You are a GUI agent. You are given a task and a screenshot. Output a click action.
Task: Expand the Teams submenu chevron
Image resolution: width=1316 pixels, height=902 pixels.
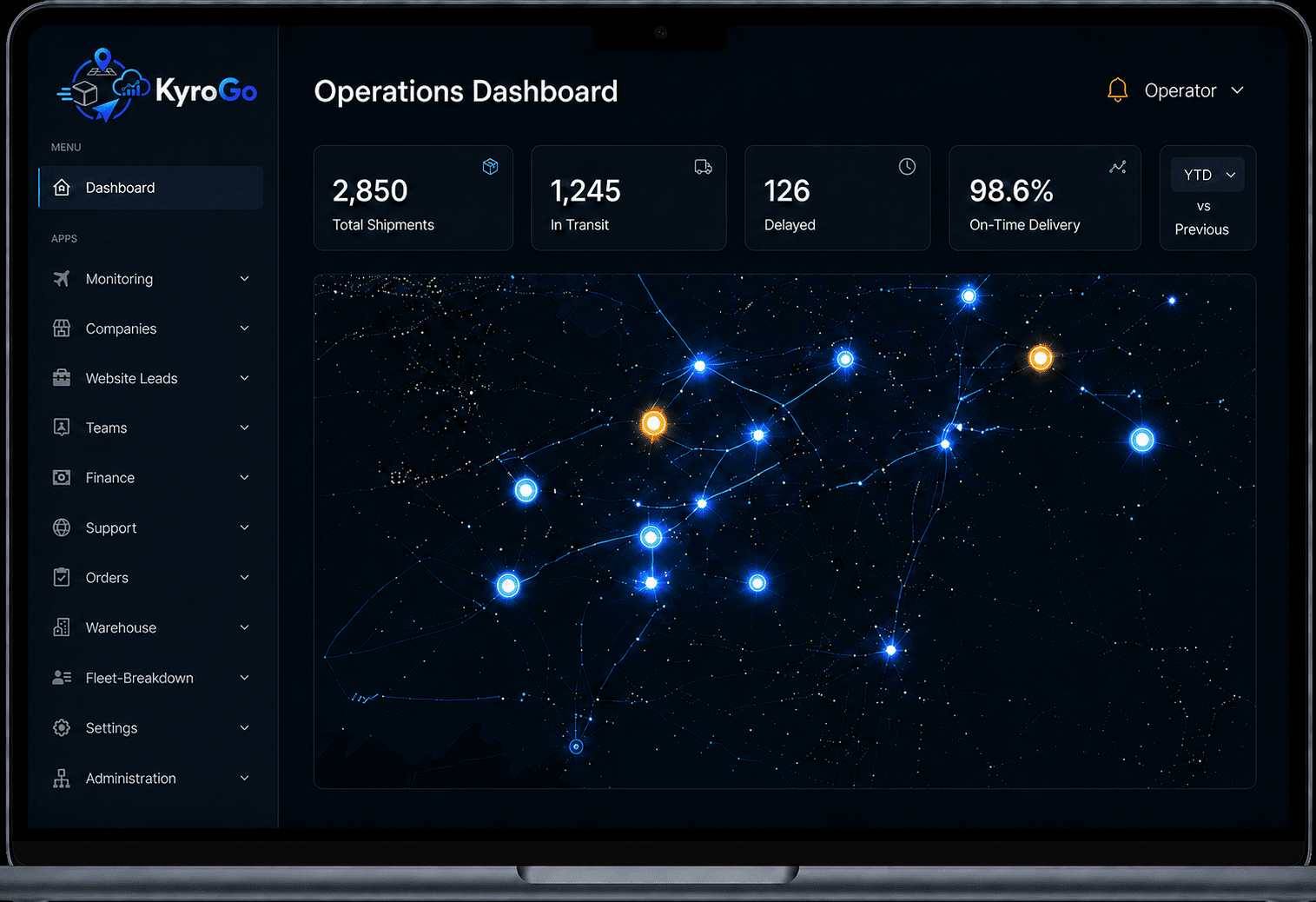coord(244,428)
